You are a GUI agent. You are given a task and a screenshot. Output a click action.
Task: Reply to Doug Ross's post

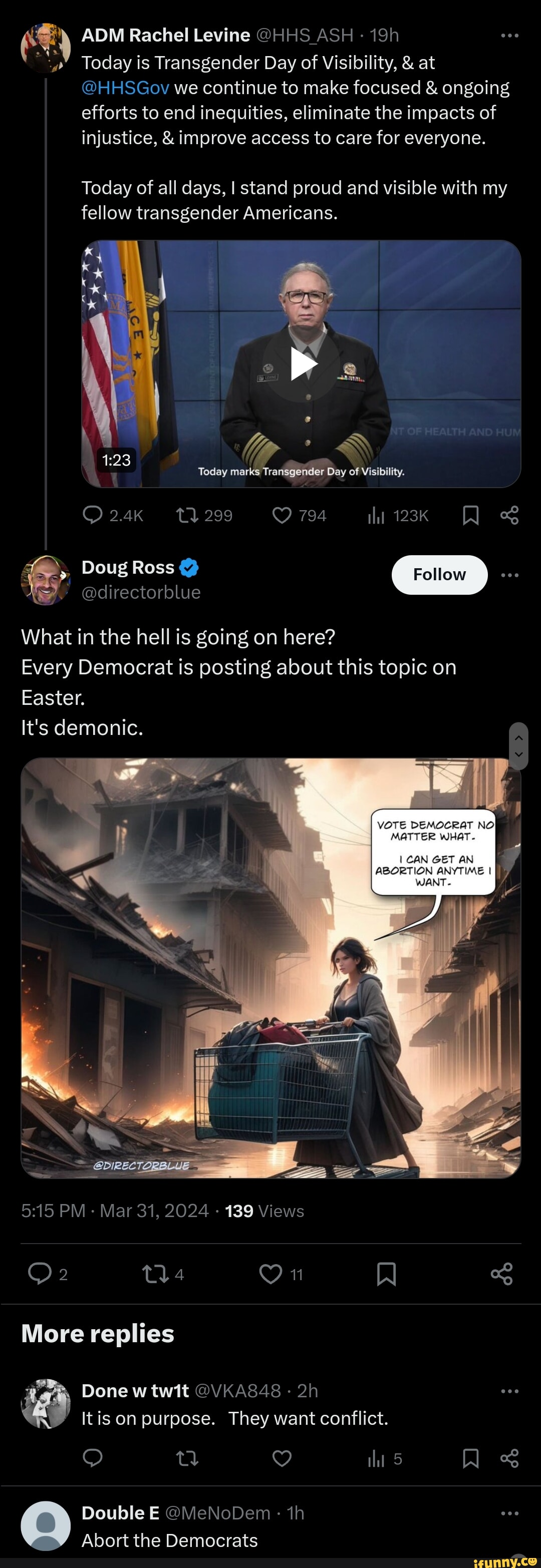(40, 1274)
